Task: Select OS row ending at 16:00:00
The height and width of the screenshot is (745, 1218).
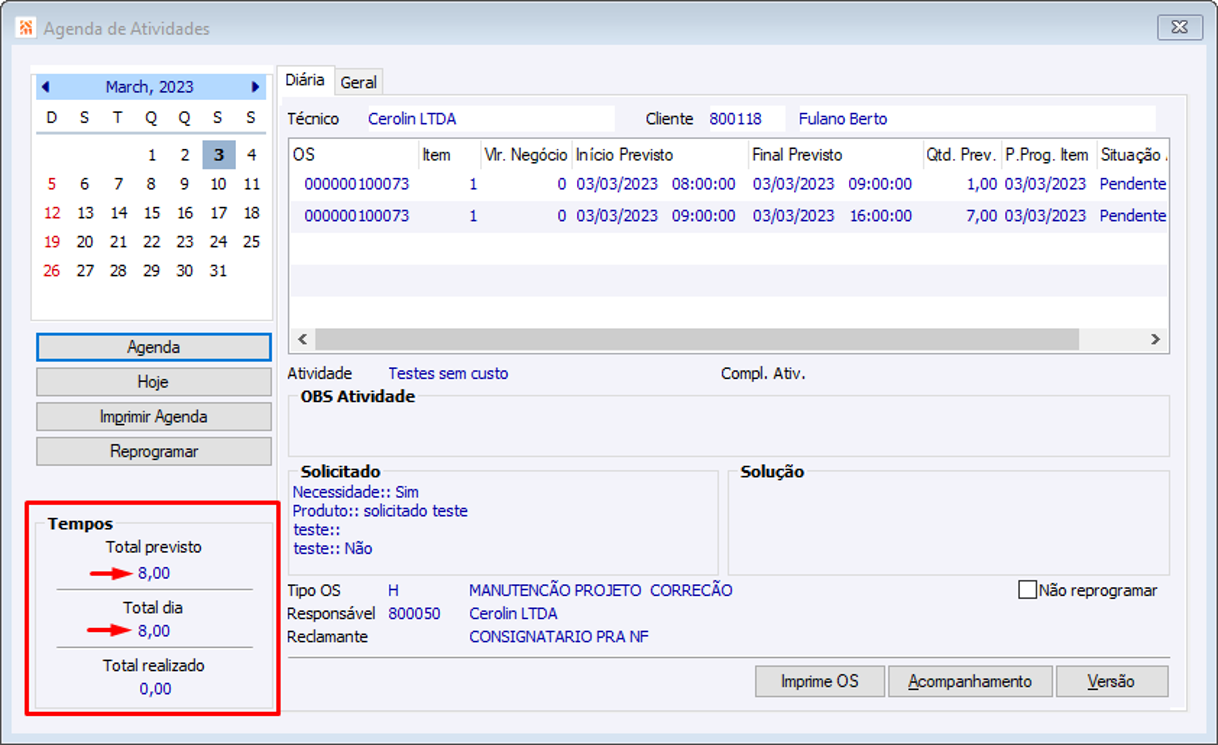Action: click(x=729, y=216)
